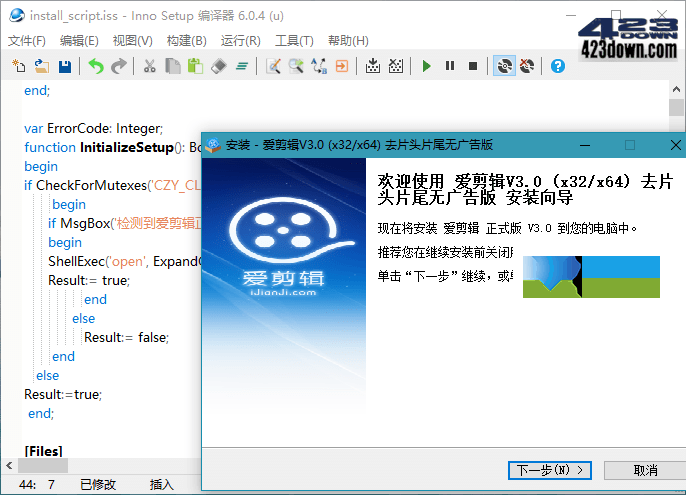Open the 帮助(H) menu
Viewport: 686px width, 495px height.
348,41
